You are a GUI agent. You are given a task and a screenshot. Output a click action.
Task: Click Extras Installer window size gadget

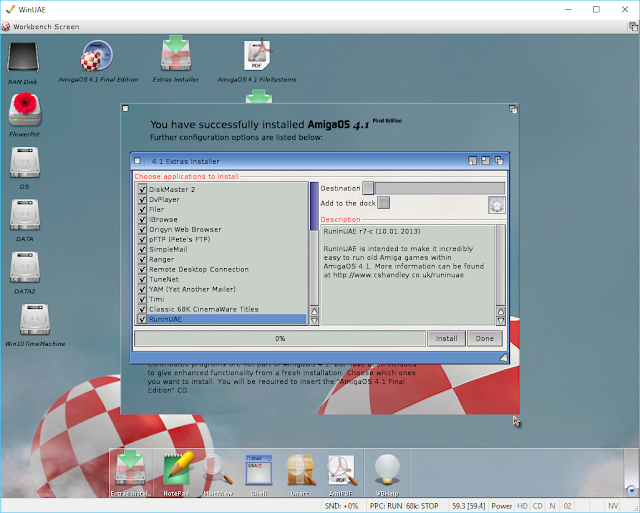point(503,358)
